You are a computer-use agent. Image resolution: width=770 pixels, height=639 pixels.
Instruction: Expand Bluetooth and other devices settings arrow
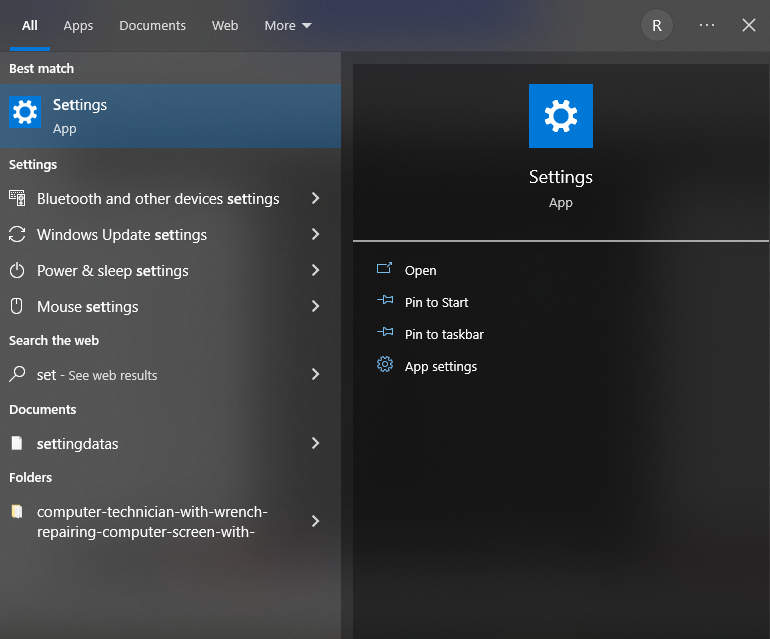pos(315,198)
